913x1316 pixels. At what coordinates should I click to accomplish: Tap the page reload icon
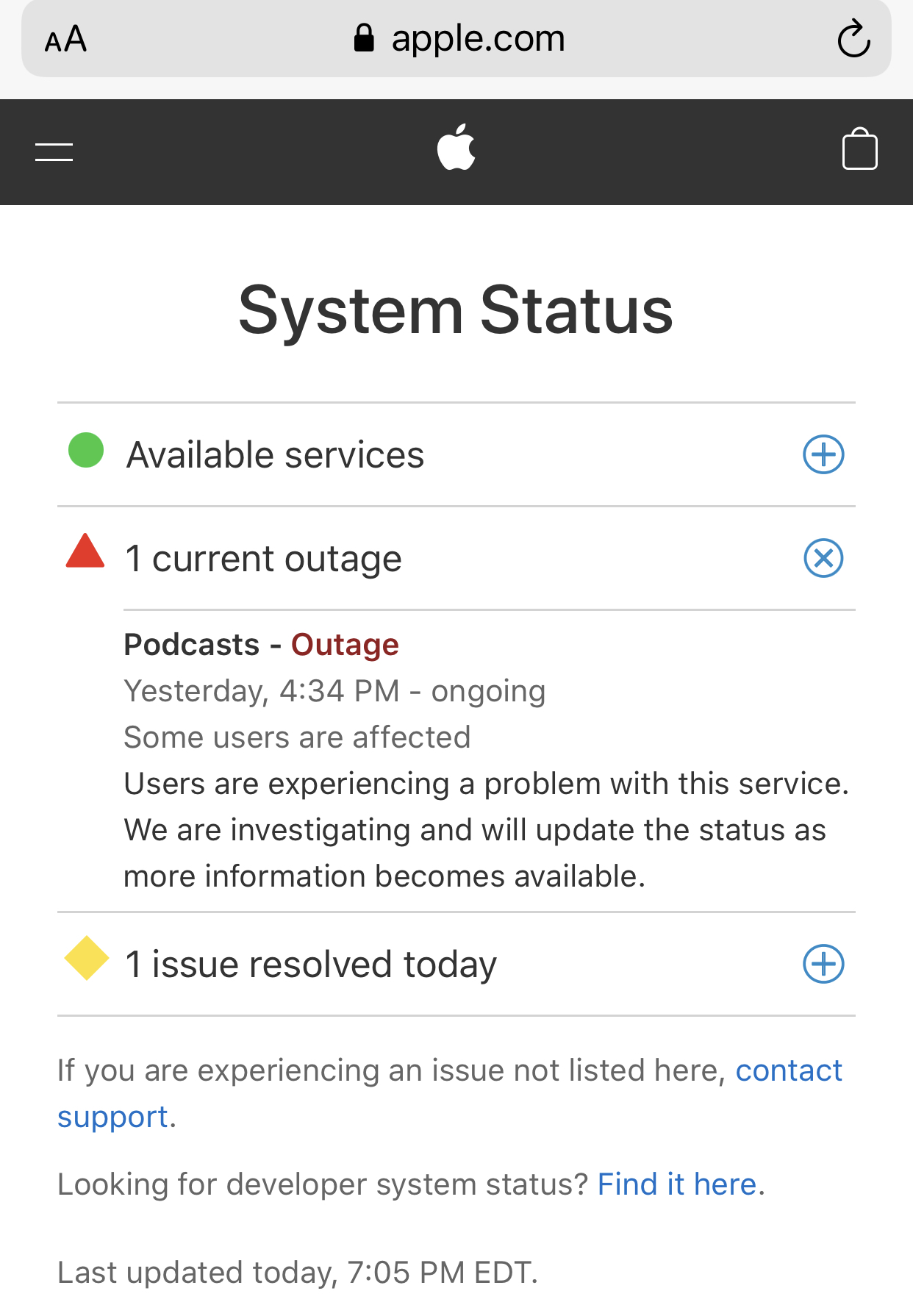853,39
